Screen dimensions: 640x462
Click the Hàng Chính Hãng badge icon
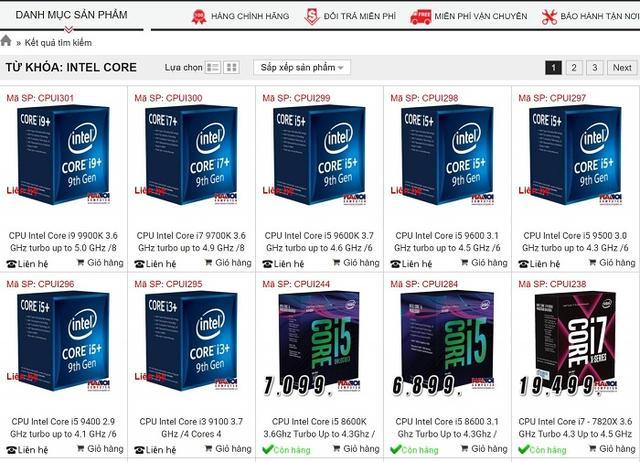[x=199, y=16]
